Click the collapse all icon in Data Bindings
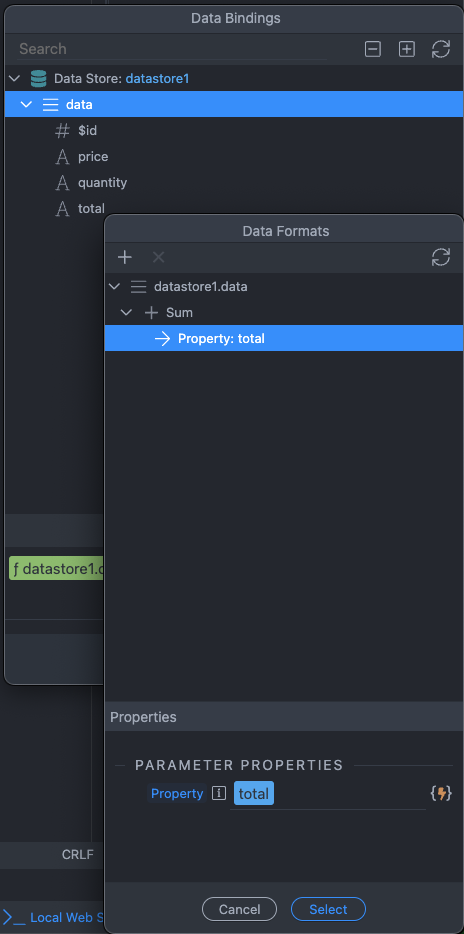This screenshot has width=464, height=934. tap(373, 49)
